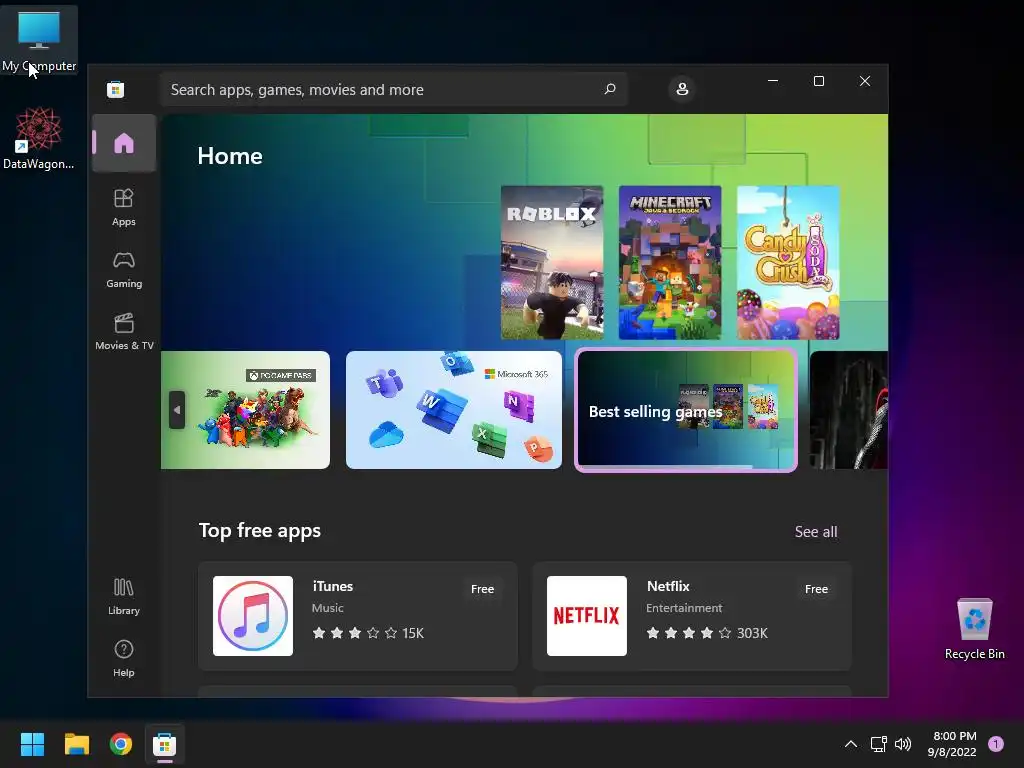Open network status tray icon
This screenshot has width=1024, height=768.
click(x=878, y=744)
